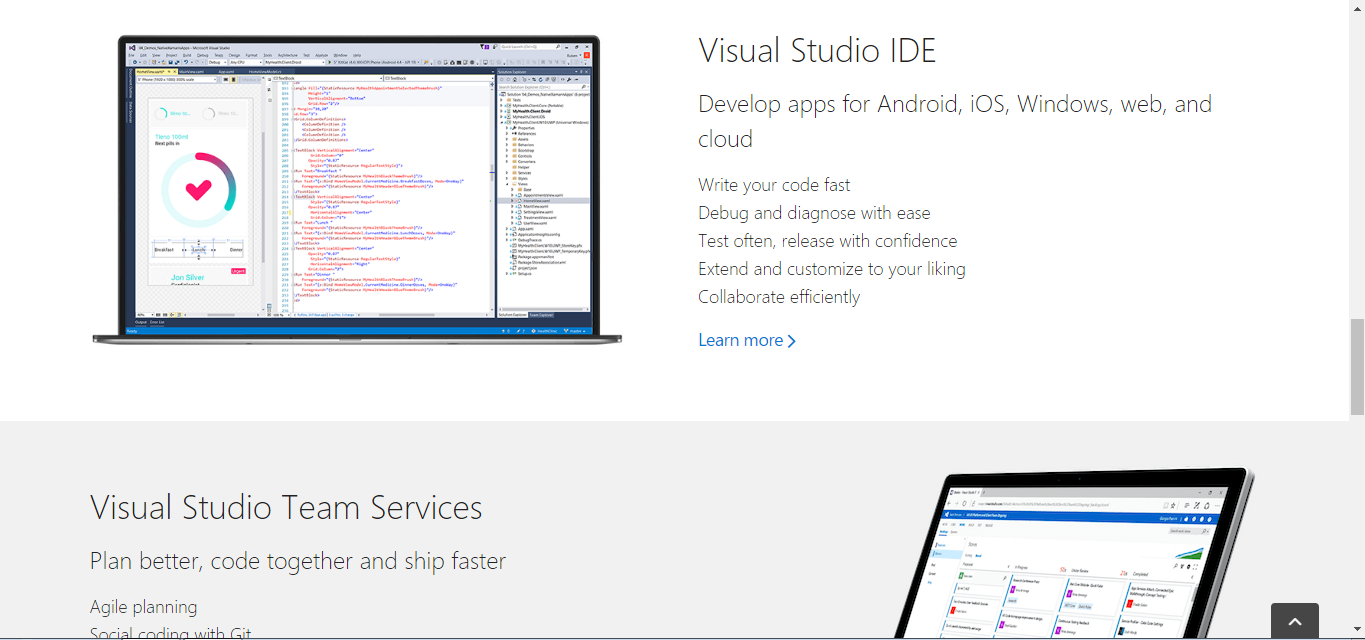
Task: Click the 'Visual Studio Team Services' heading
Action: tap(286, 508)
